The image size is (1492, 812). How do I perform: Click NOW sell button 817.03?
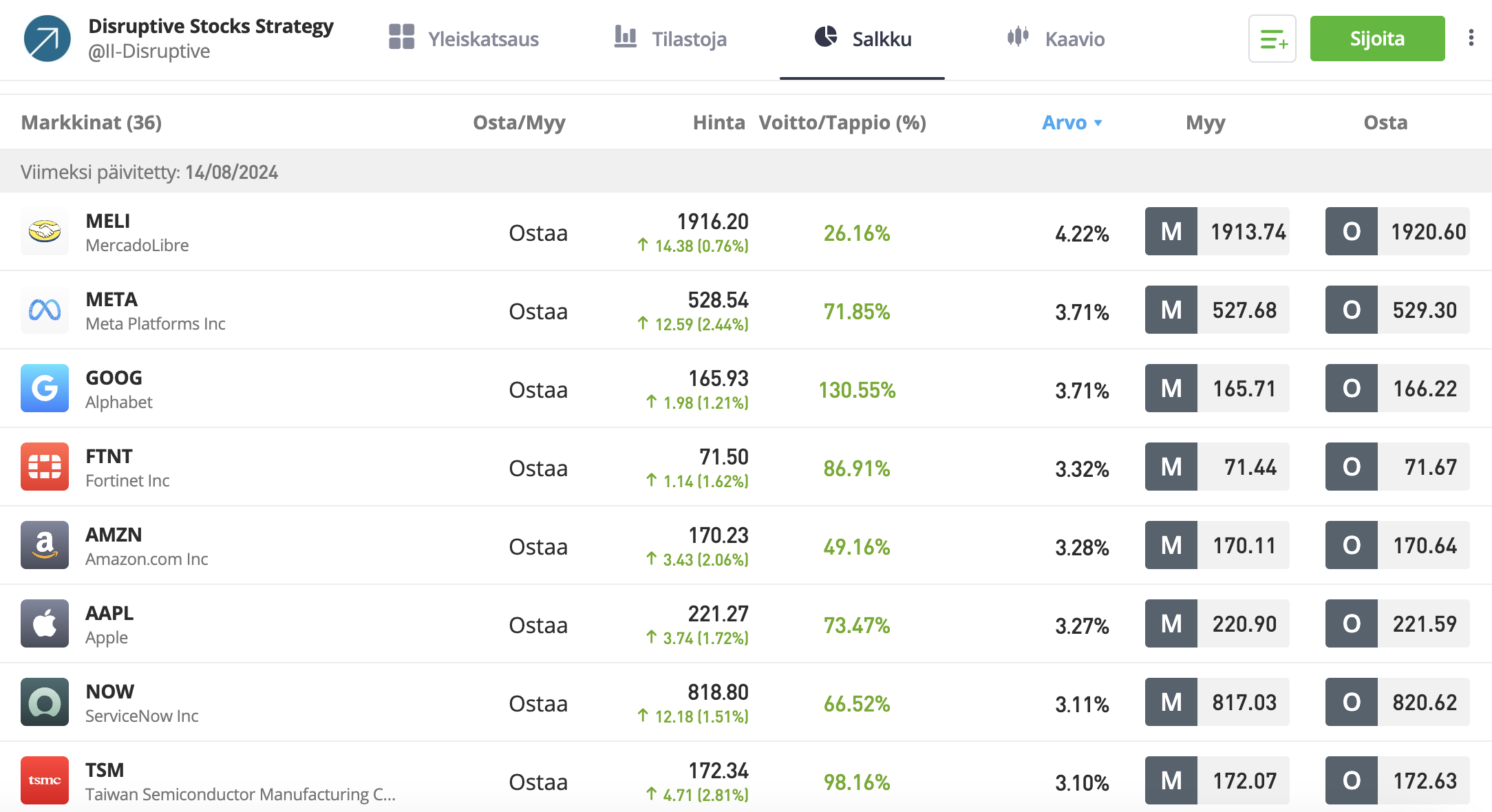tap(1217, 702)
